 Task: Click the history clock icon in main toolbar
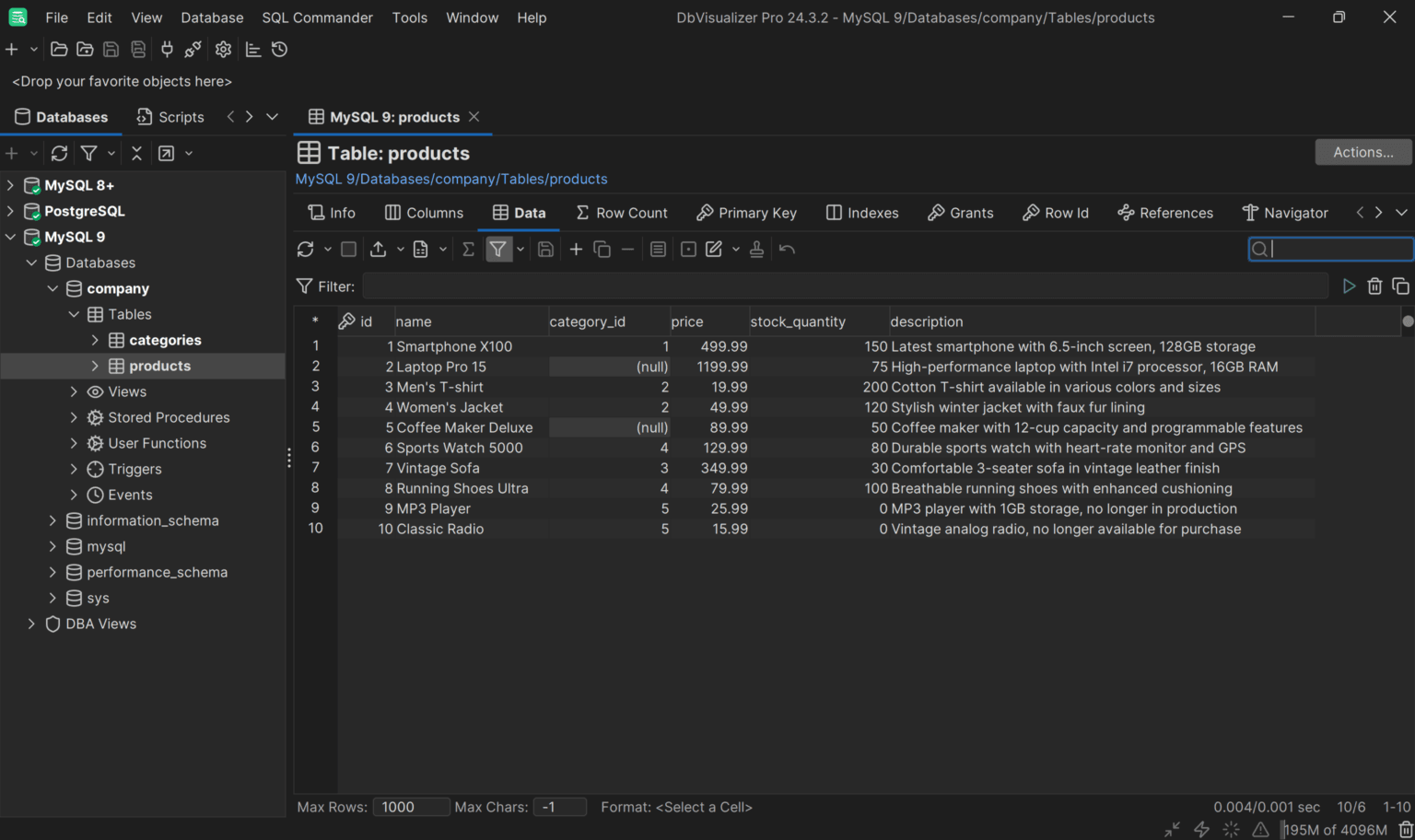click(x=280, y=50)
